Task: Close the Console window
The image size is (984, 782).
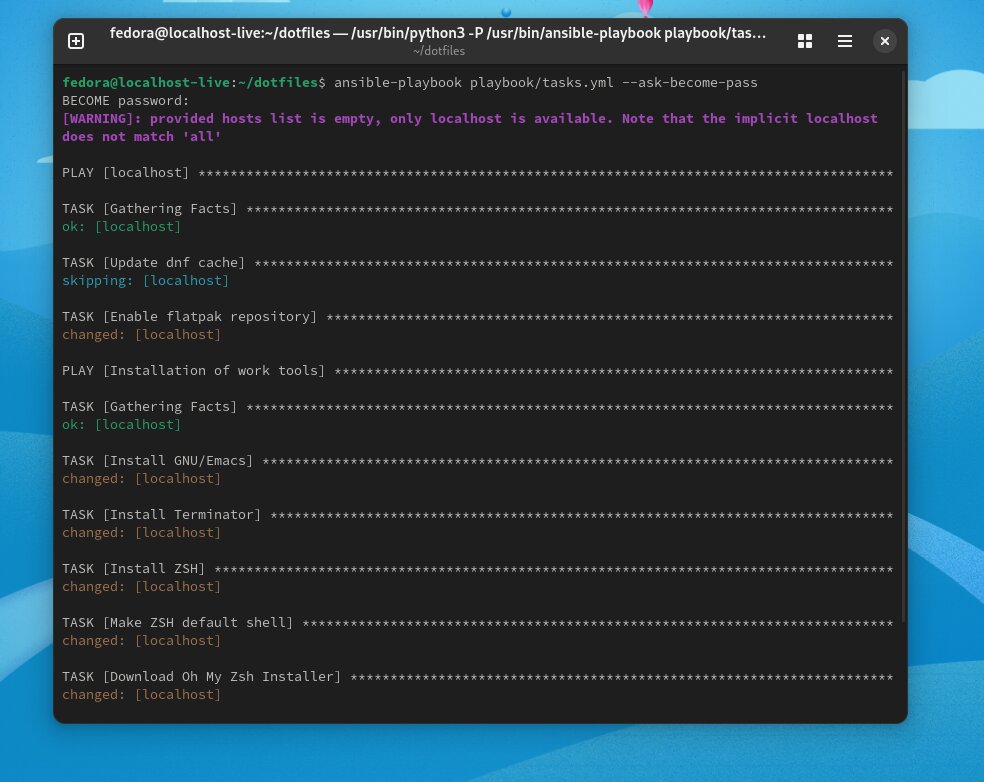Action: coord(885,41)
